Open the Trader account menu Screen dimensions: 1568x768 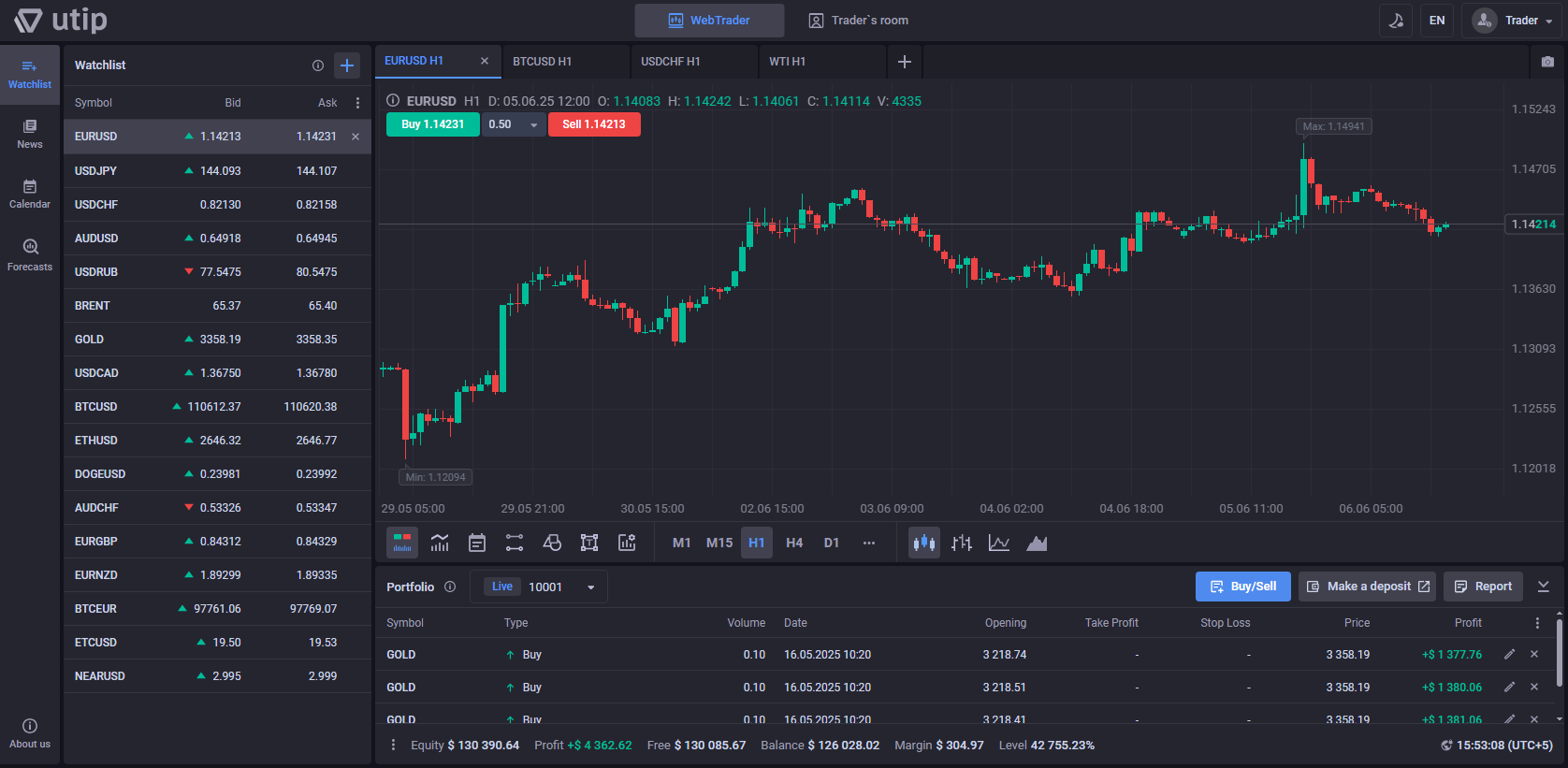[1511, 21]
